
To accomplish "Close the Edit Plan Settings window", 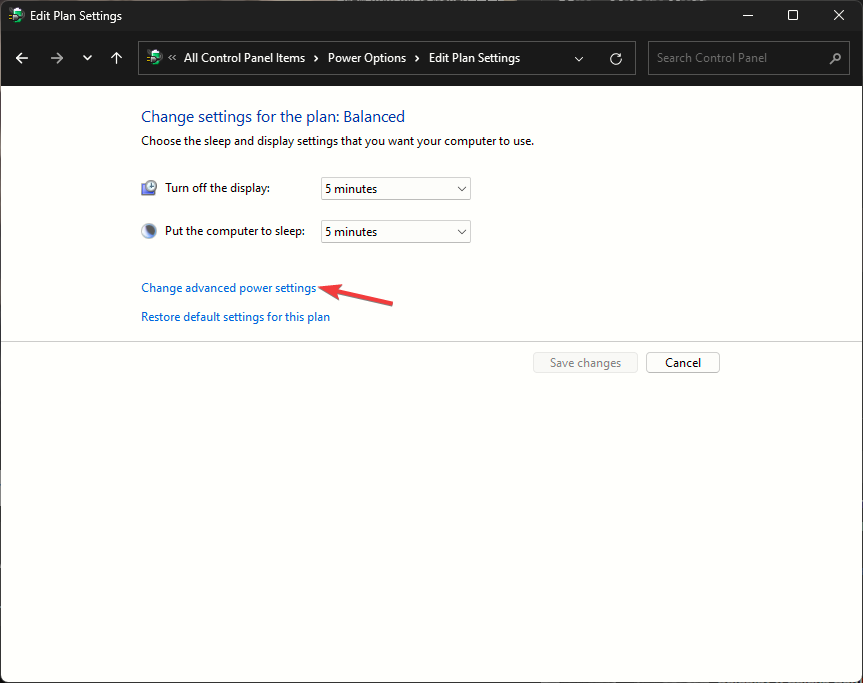I will [x=838, y=15].
